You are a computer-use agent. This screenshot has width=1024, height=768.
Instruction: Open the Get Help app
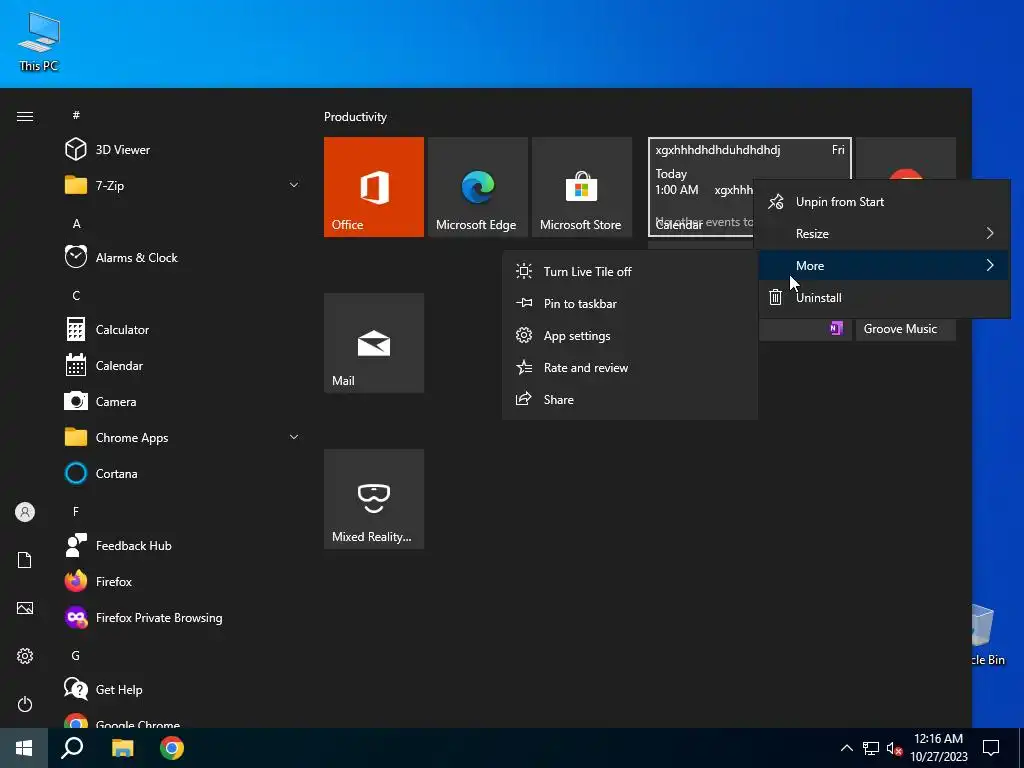(103, 689)
